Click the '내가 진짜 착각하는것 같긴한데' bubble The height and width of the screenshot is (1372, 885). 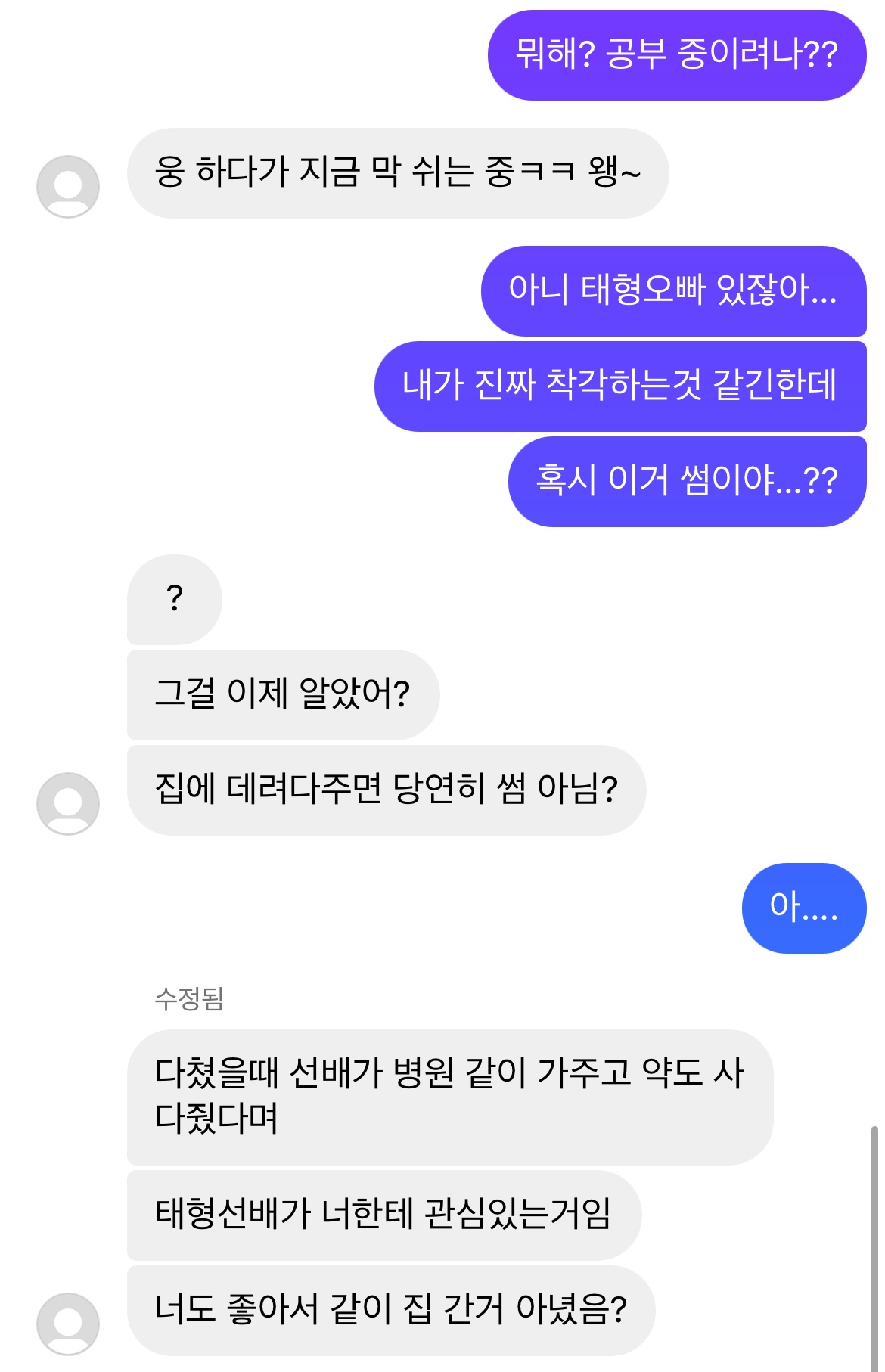click(x=619, y=386)
